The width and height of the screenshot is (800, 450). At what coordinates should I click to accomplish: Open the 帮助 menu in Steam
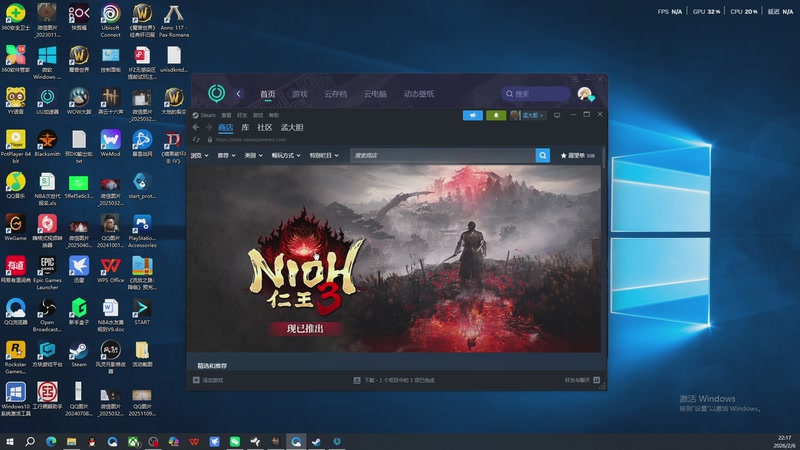click(x=274, y=115)
